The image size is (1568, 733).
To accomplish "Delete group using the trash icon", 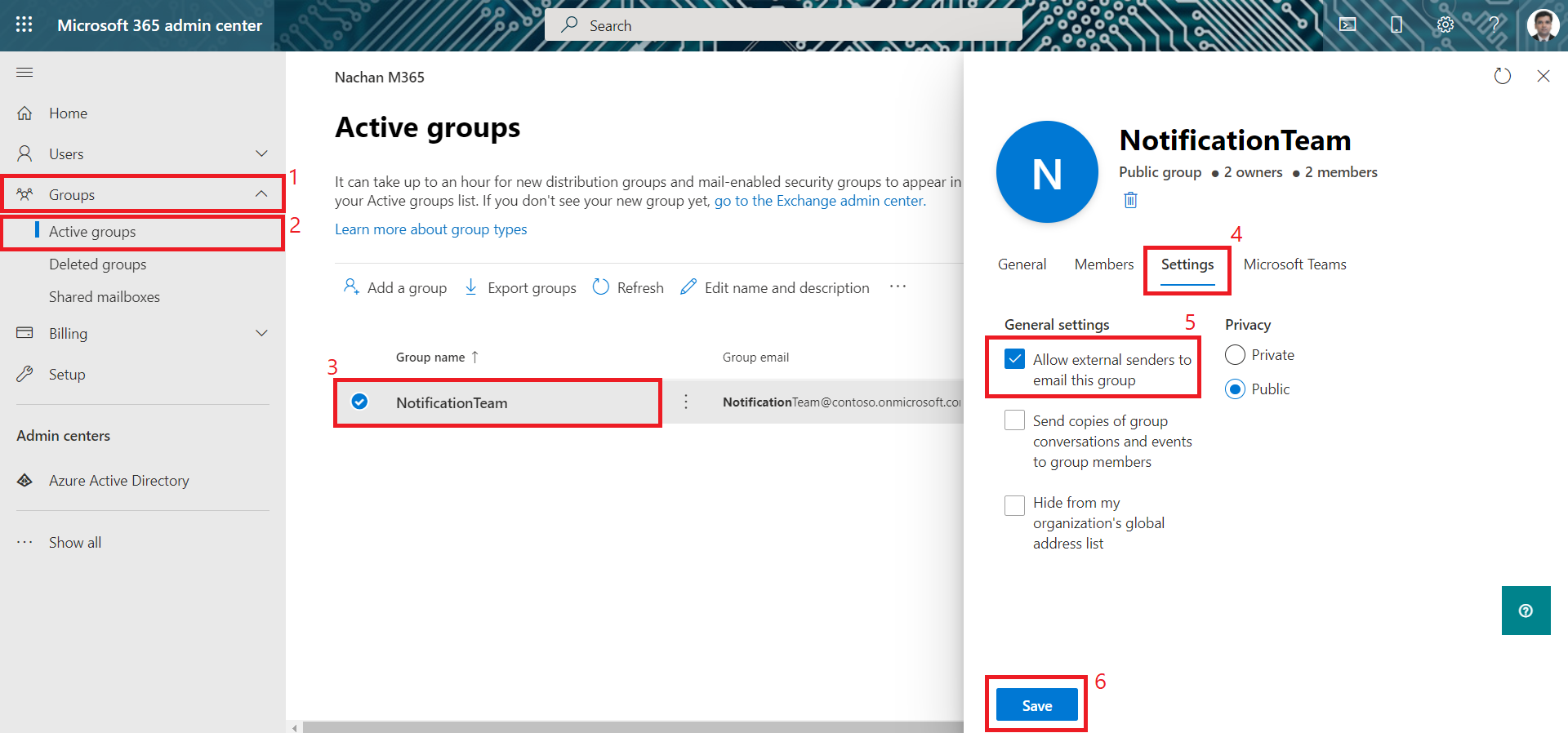I will pyautogui.click(x=1130, y=200).
